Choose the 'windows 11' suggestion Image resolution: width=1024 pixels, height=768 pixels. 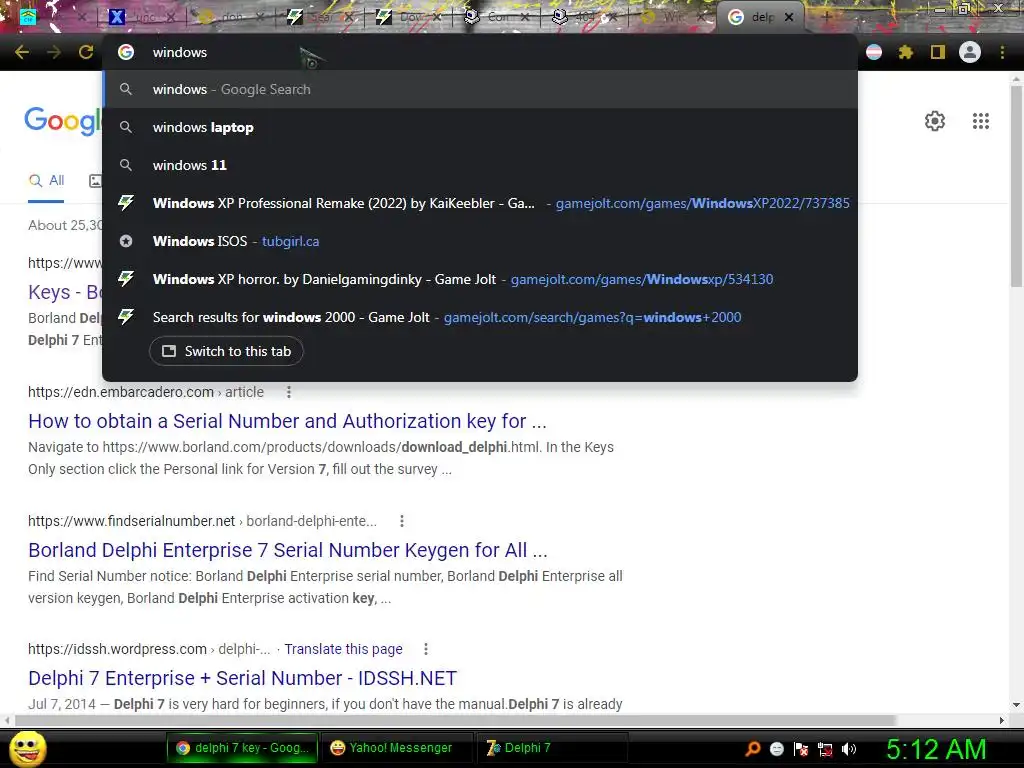(480, 165)
